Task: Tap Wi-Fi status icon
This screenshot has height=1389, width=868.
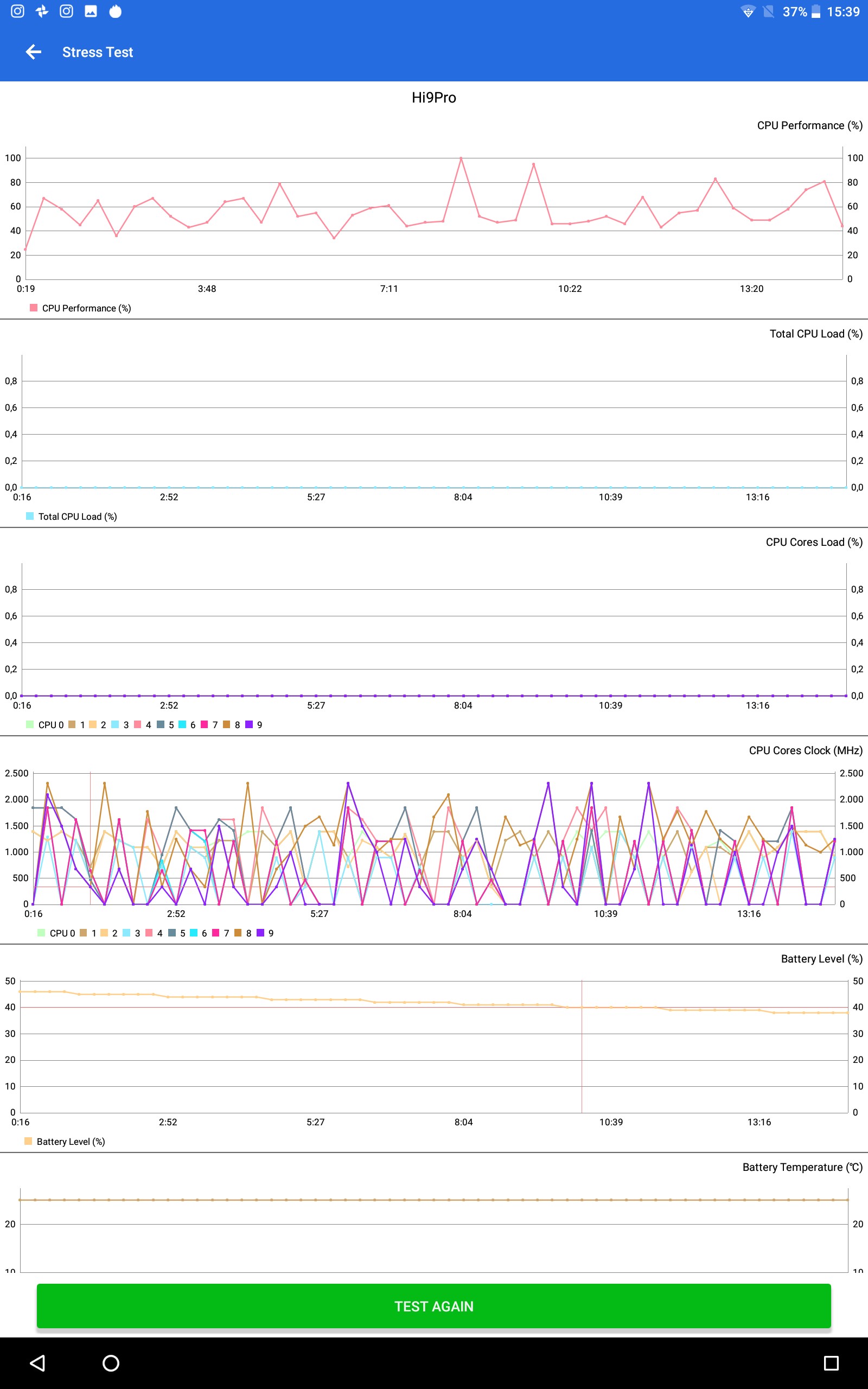Action: (x=748, y=12)
